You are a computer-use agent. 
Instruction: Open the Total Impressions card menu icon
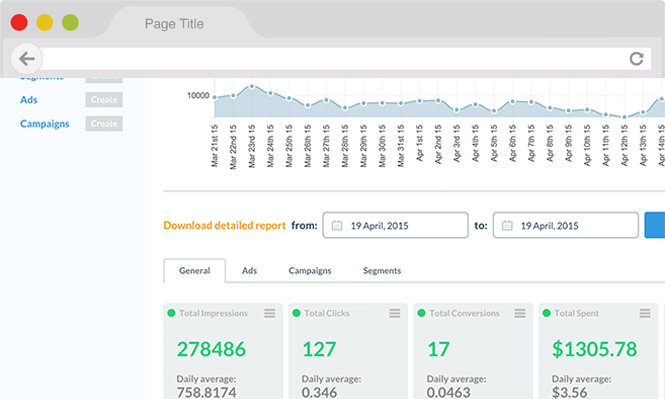pyautogui.click(x=270, y=313)
